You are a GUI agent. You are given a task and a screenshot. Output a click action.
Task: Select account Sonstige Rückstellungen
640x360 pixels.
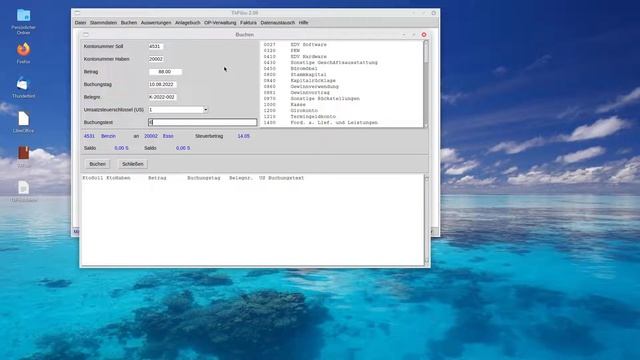[x=312, y=99]
